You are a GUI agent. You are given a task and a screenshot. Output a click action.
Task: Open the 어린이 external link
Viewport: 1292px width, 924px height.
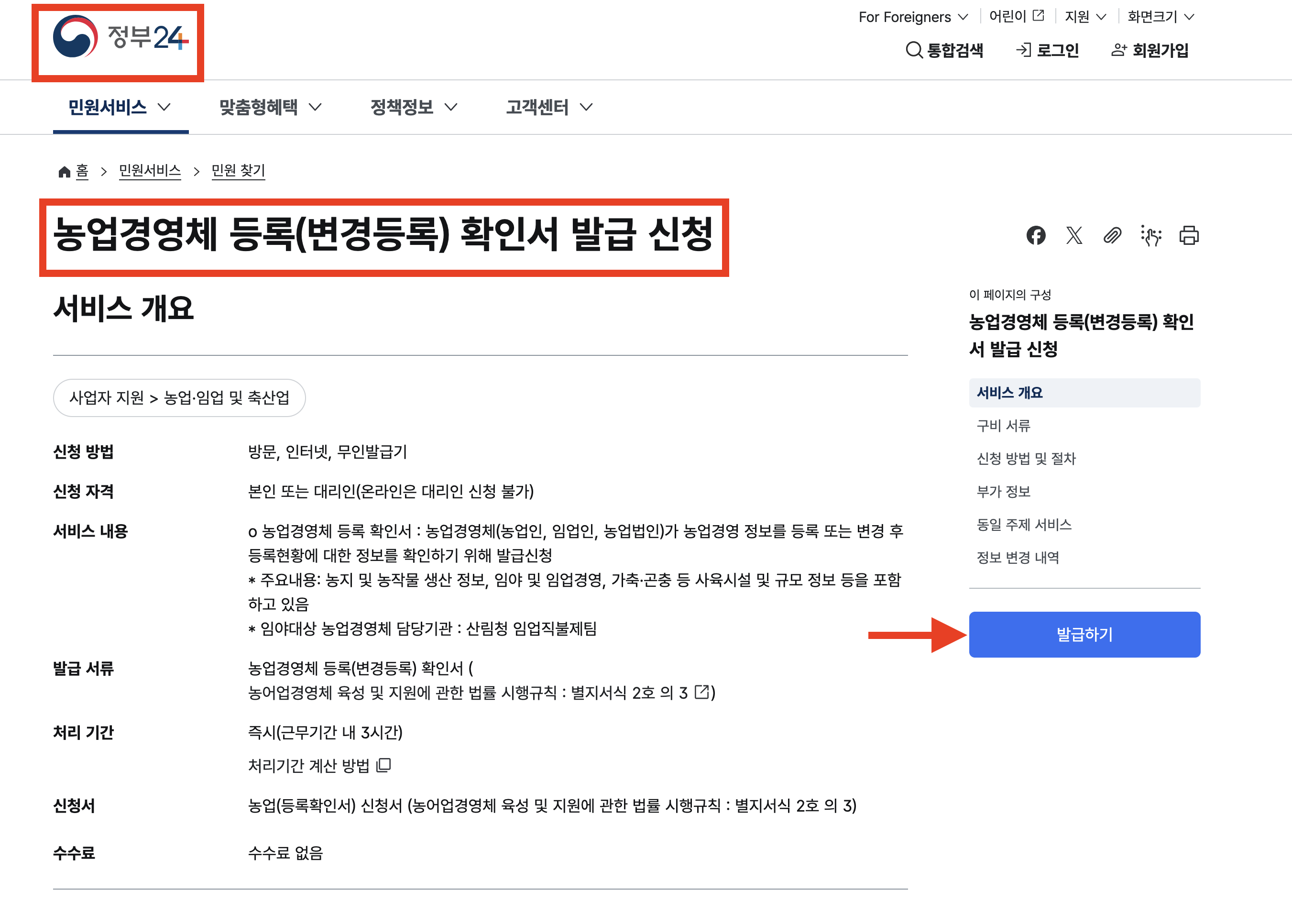coord(1016,16)
